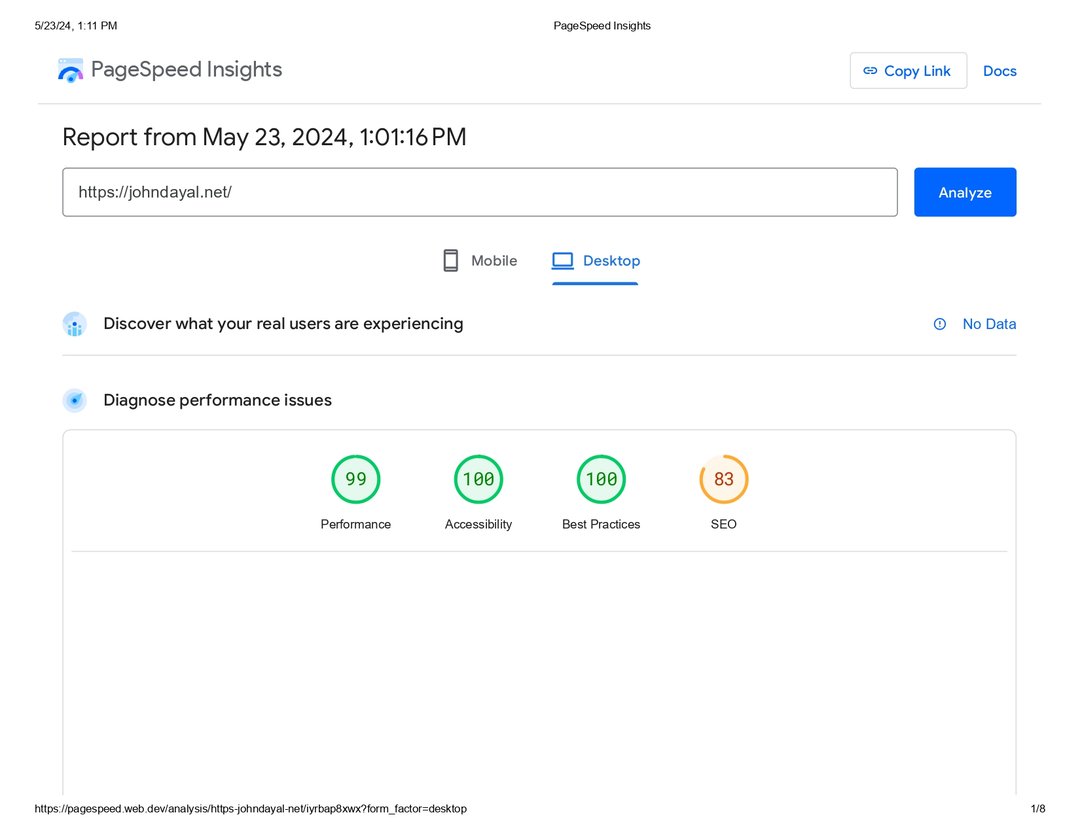Open the SEO score gauge 83

pyautogui.click(x=724, y=479)
